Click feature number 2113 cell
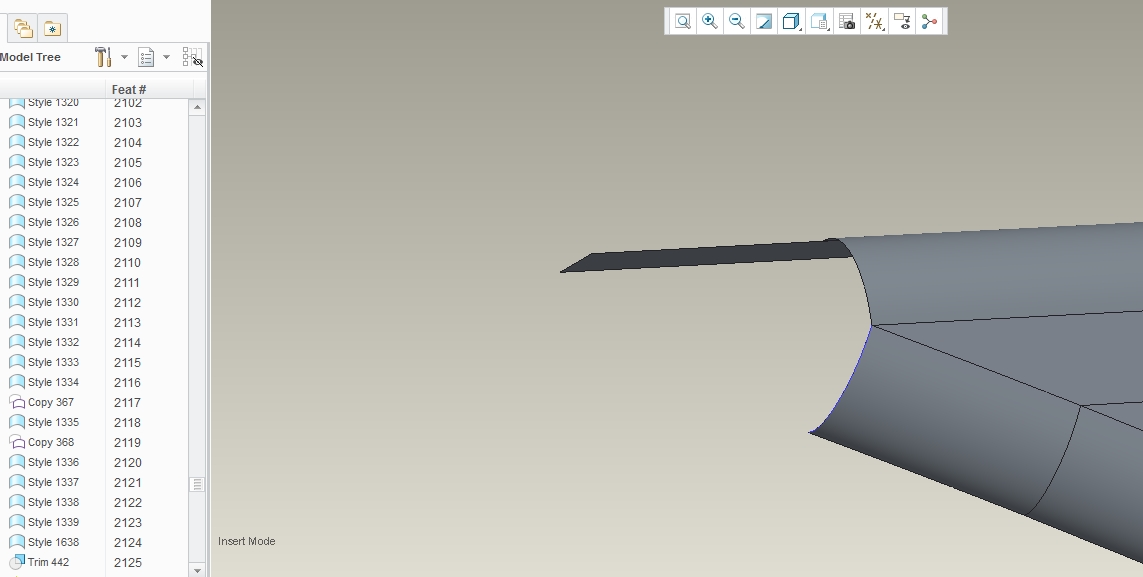The width and height of the screenshot is (1143, 577). point(128,322)
